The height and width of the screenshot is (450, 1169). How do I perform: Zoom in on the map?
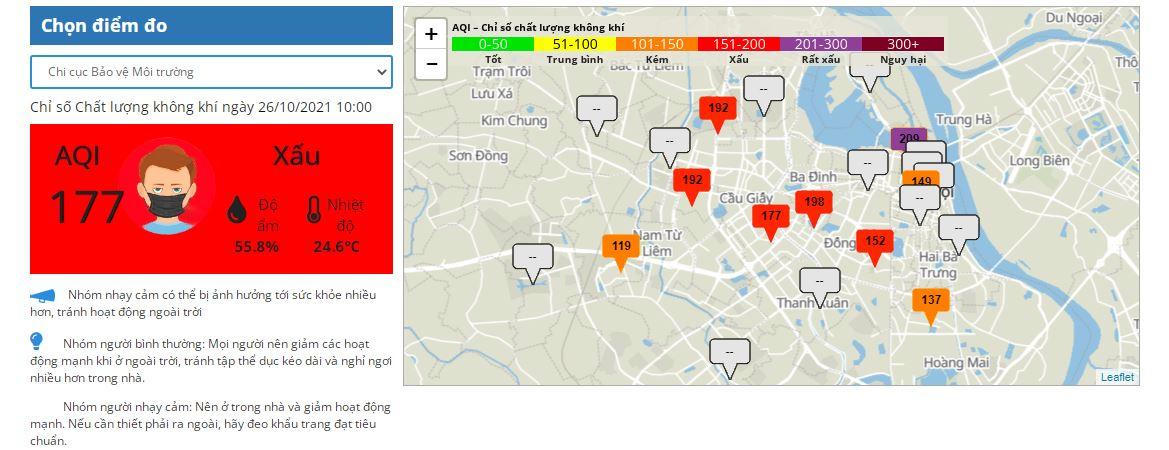(431, 34)
